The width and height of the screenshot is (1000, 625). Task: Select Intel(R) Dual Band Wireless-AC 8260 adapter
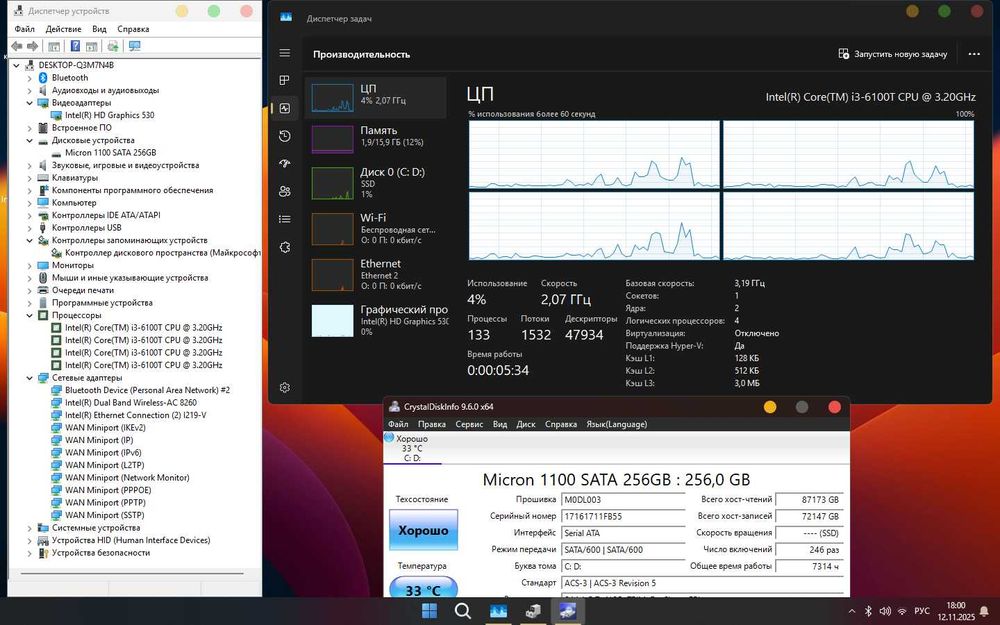(131, 403)
